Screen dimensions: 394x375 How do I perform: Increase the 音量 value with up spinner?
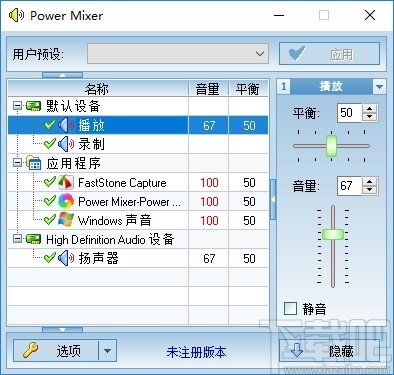369,181
